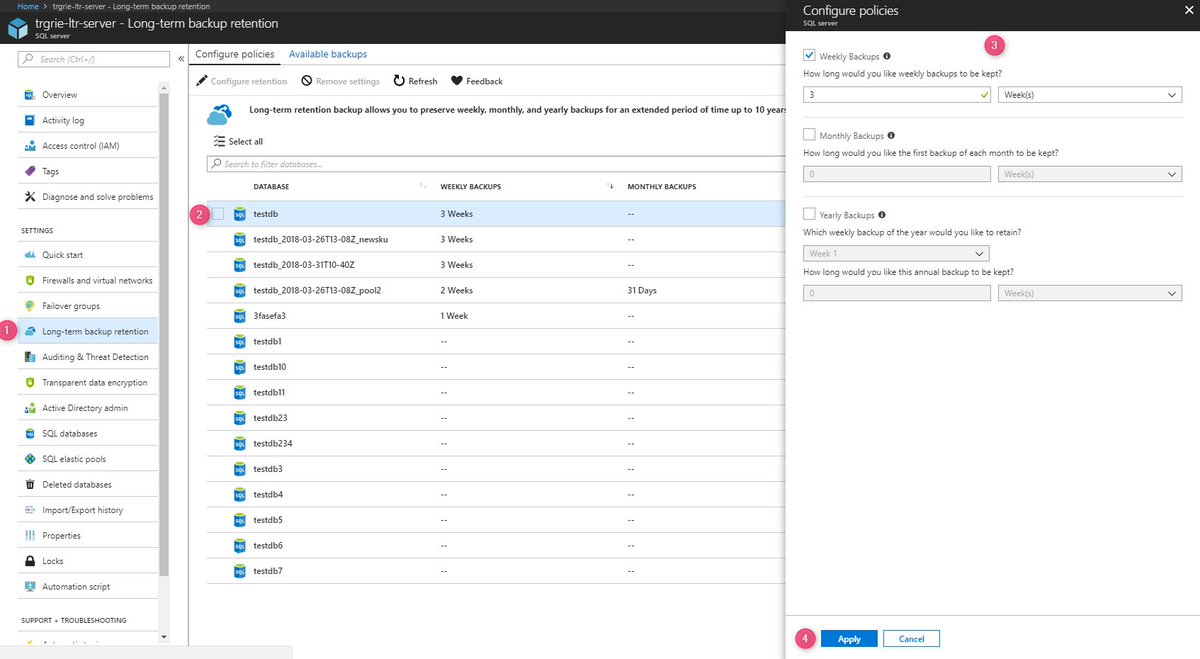This screenshot has width=1200, height=659.
Task: Select the testdb3 database row
Action: click(x=497, y=469)
